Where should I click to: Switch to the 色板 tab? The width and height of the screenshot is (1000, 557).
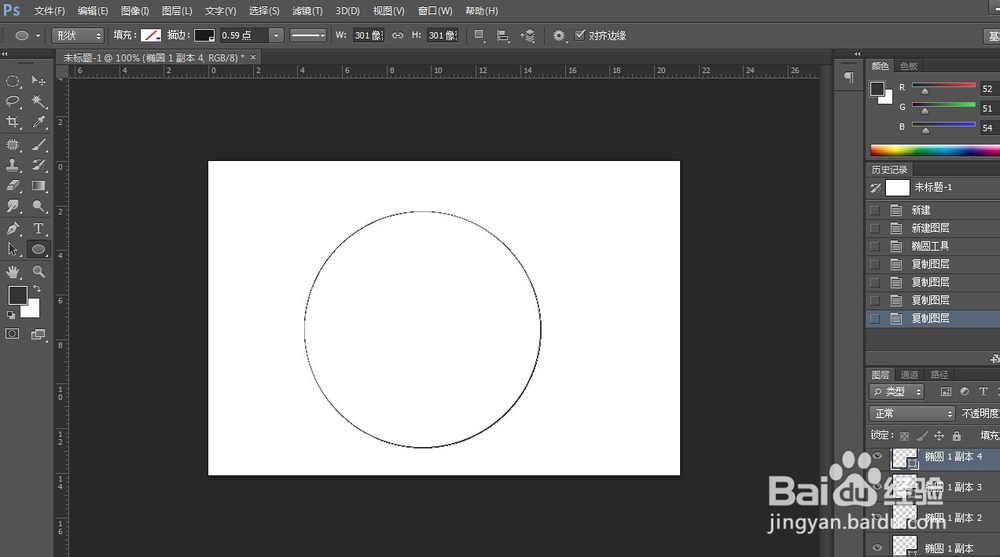pos(909,66)
